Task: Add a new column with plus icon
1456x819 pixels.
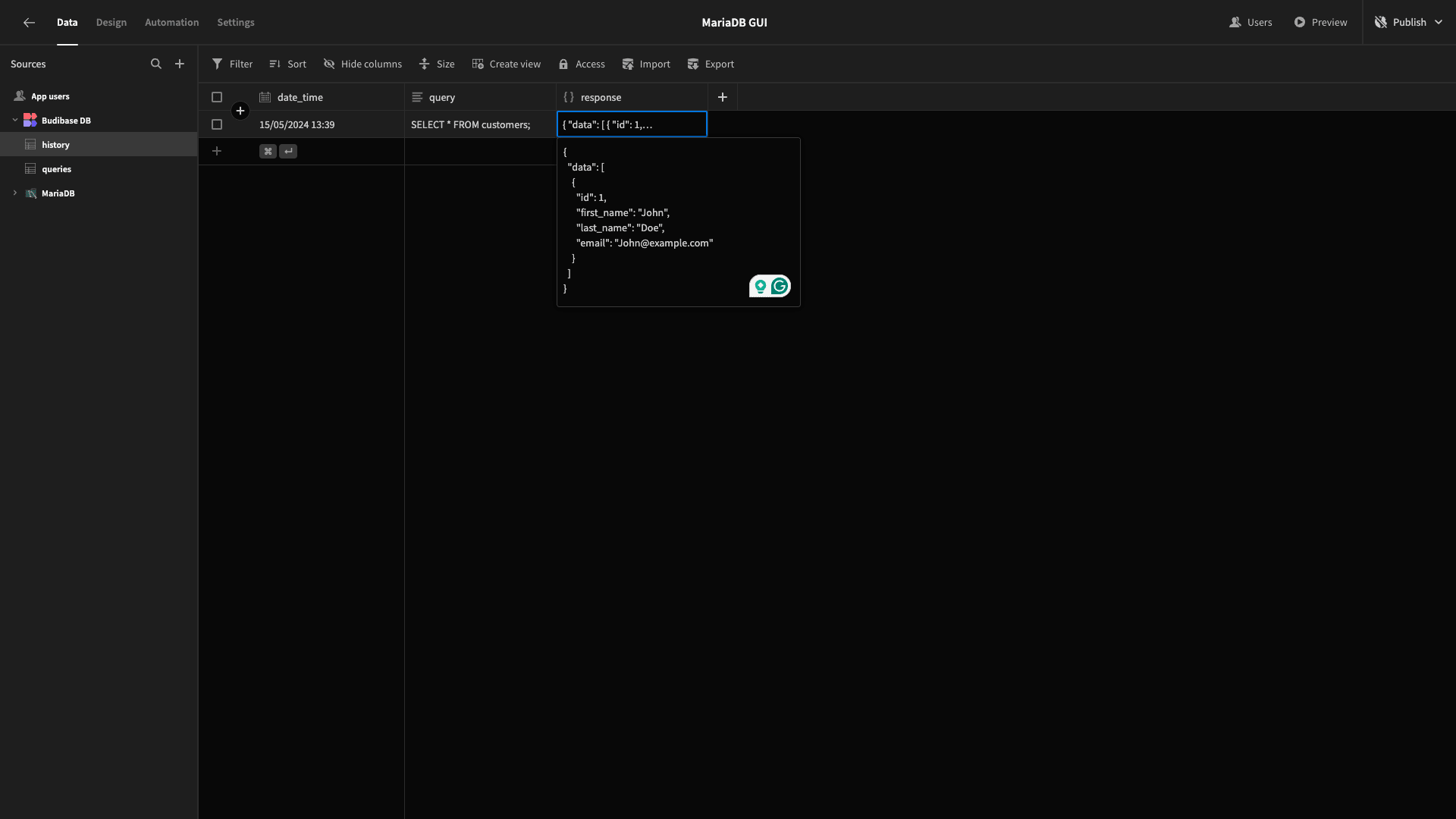Action: point(723,97)
